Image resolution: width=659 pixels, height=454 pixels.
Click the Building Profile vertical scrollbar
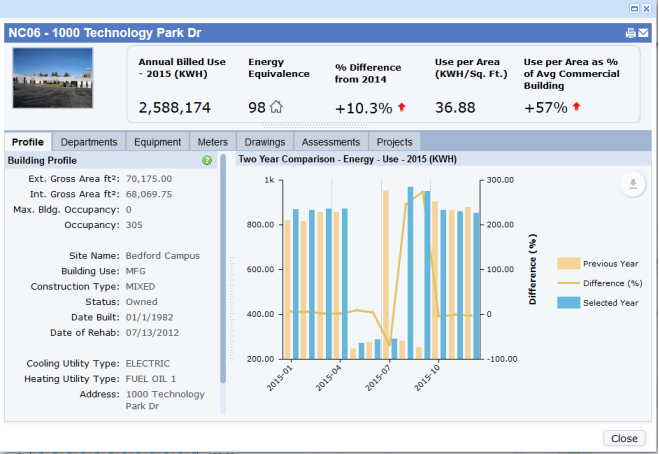coord(223,270)
